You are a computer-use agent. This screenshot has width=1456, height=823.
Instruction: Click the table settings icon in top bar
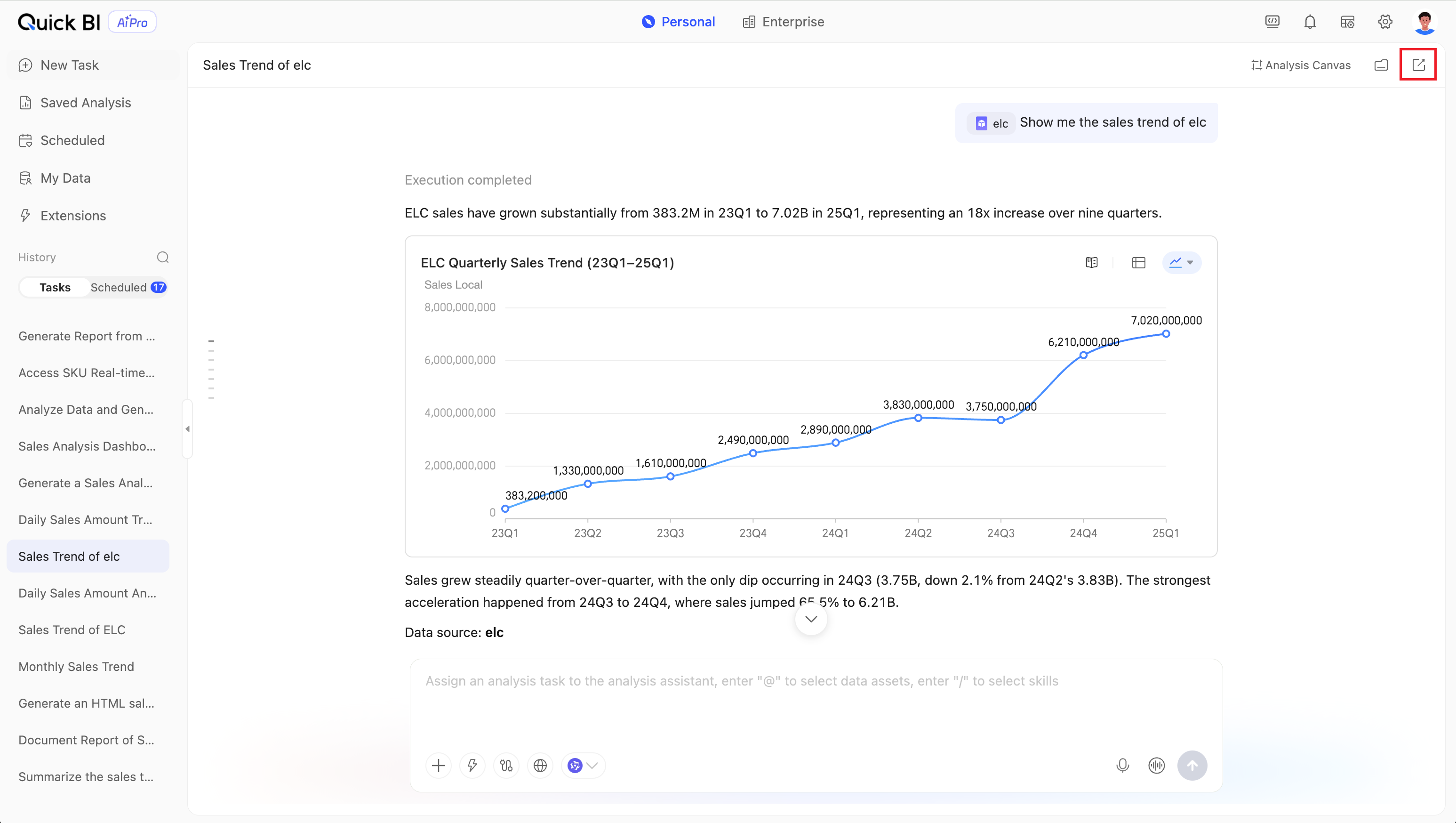pos(1347,22)
